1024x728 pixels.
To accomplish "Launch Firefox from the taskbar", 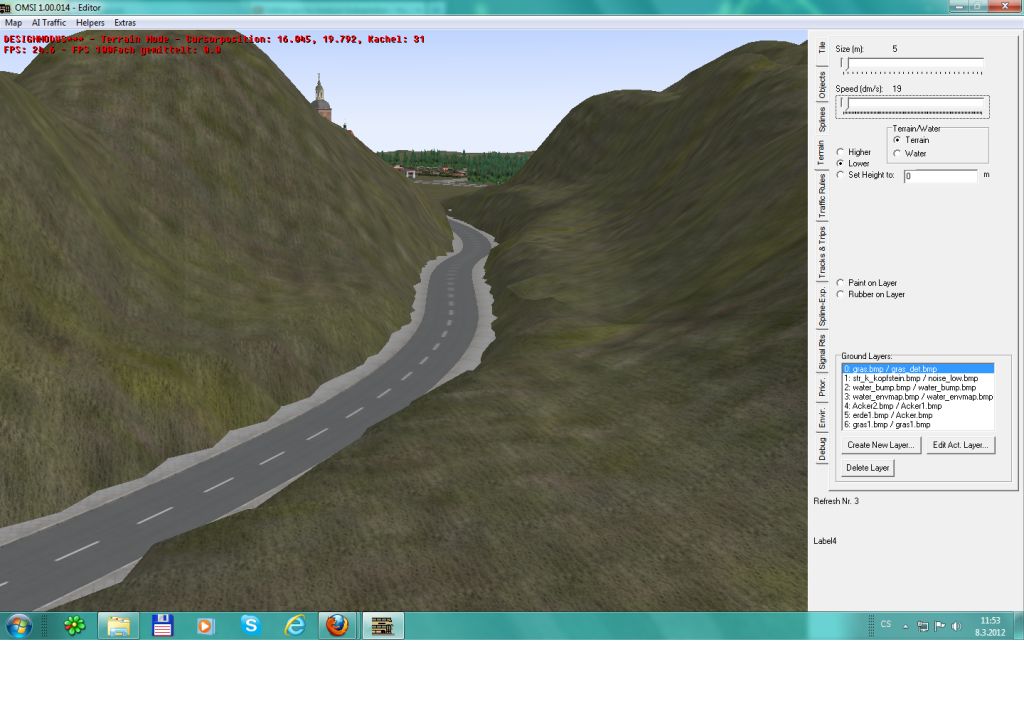I will [x=337, y=626].
